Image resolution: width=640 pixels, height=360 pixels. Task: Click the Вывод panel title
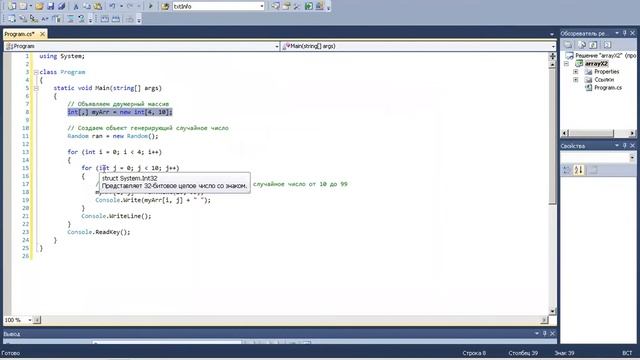tap(11, 334)
